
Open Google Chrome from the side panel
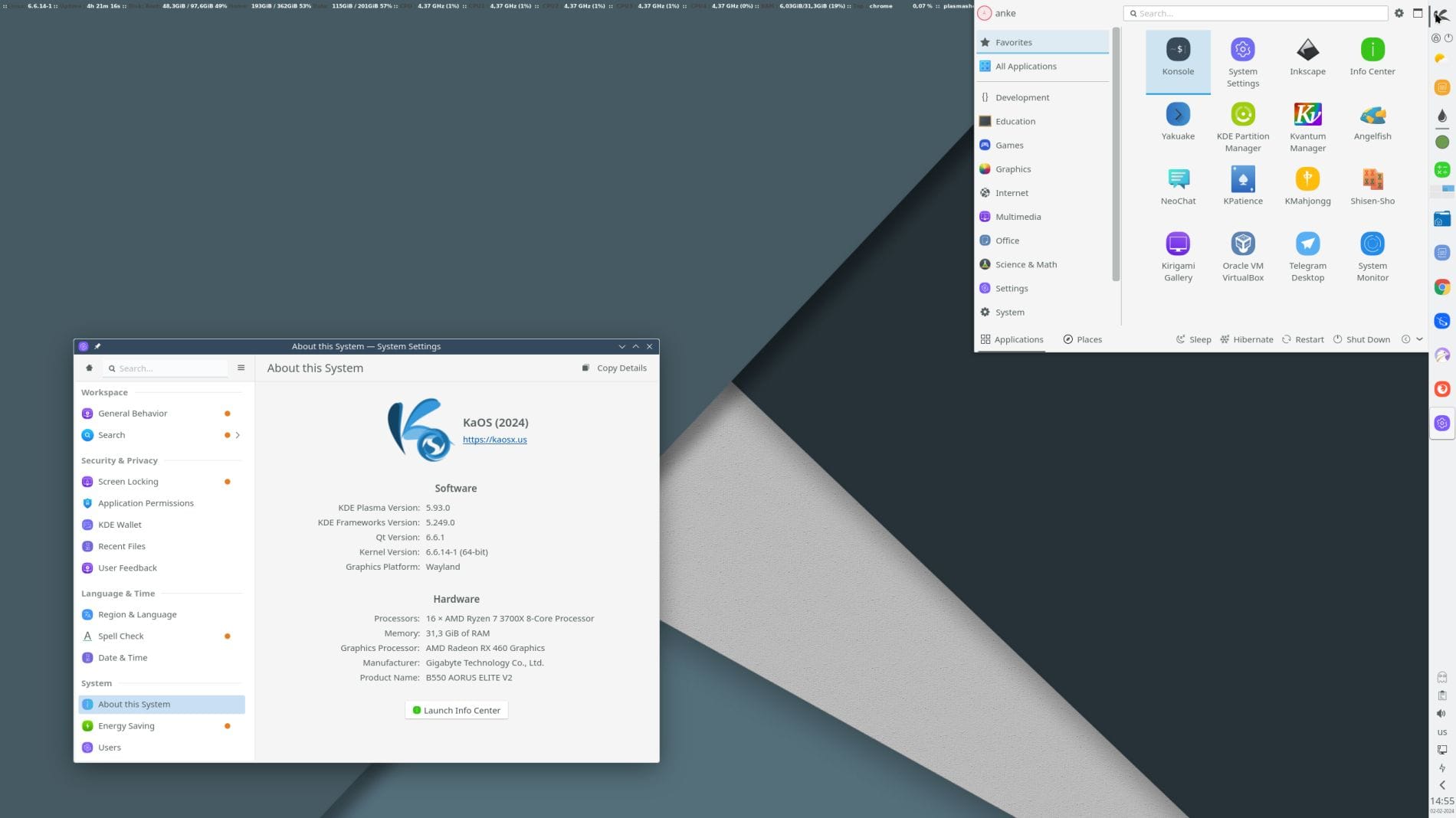pyautogui.click(x=1441, y=287)
